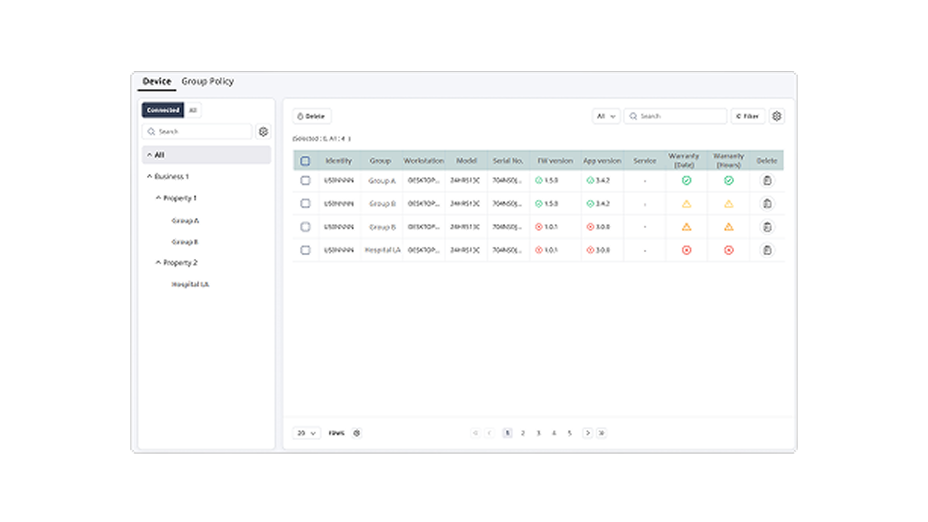This screenshot has width=928, height=522.
Task: Click the Filter button
Action: (747, 116)
